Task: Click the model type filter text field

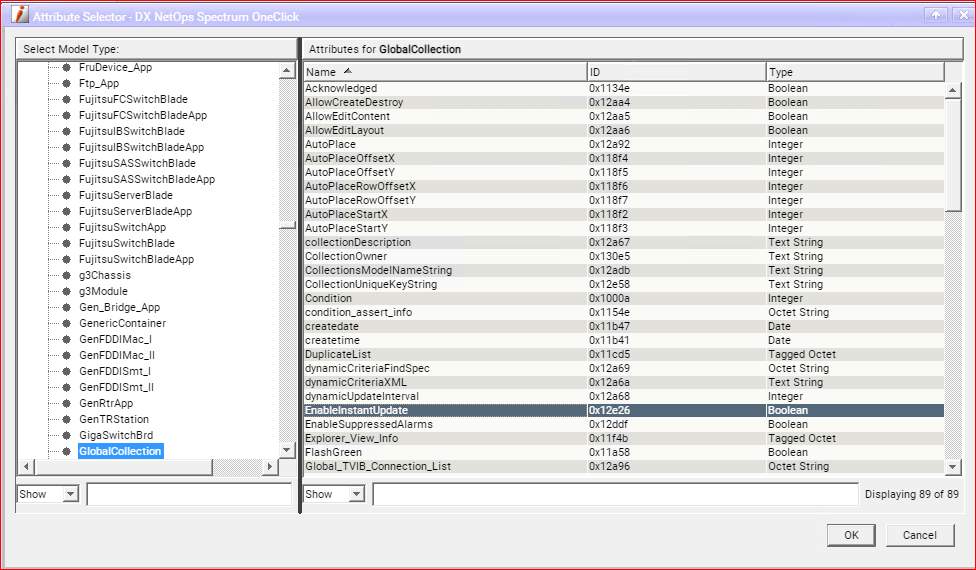Action: point(189,494)
